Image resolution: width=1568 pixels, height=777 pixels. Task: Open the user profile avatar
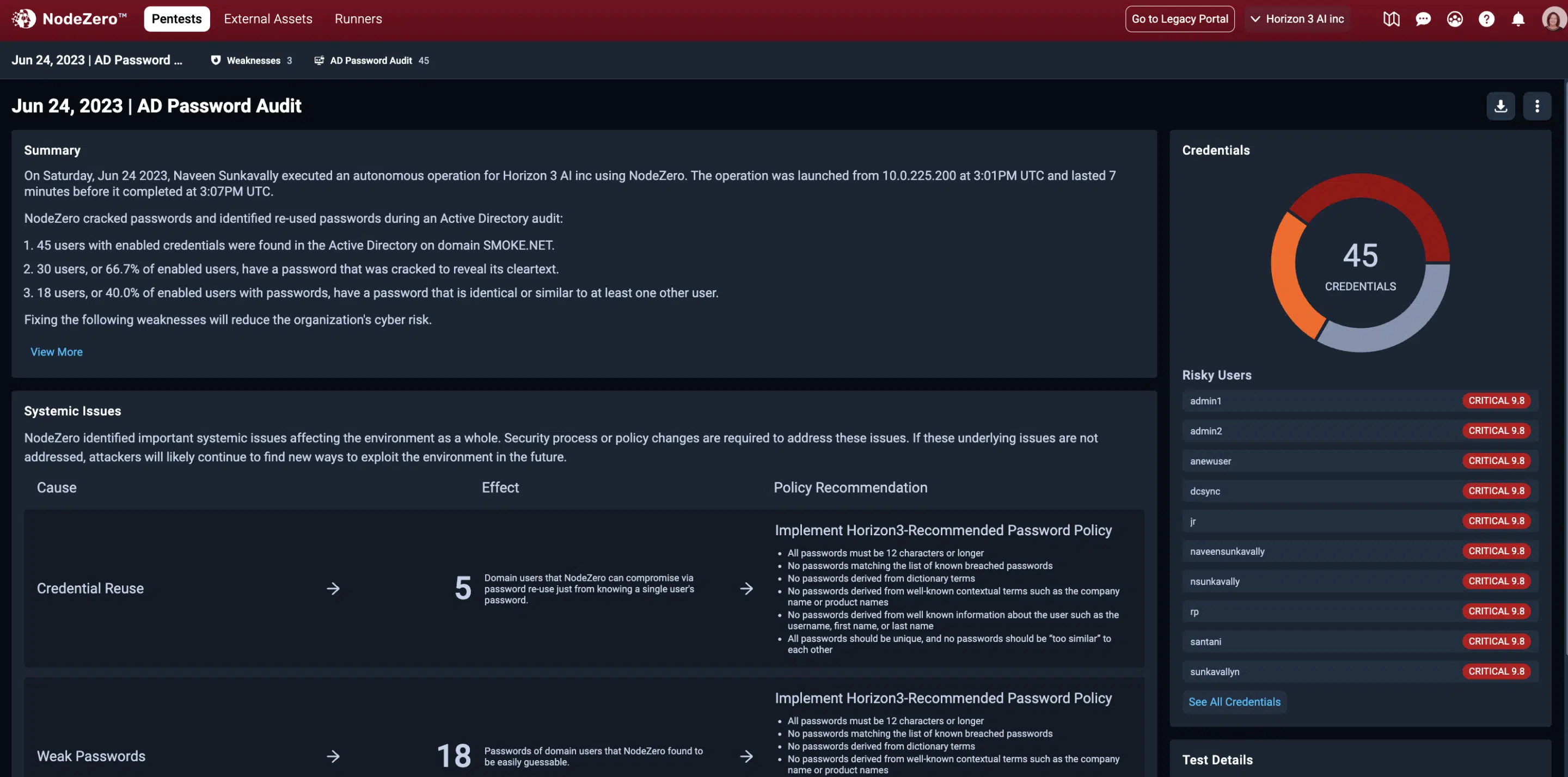coord(1553,19)
